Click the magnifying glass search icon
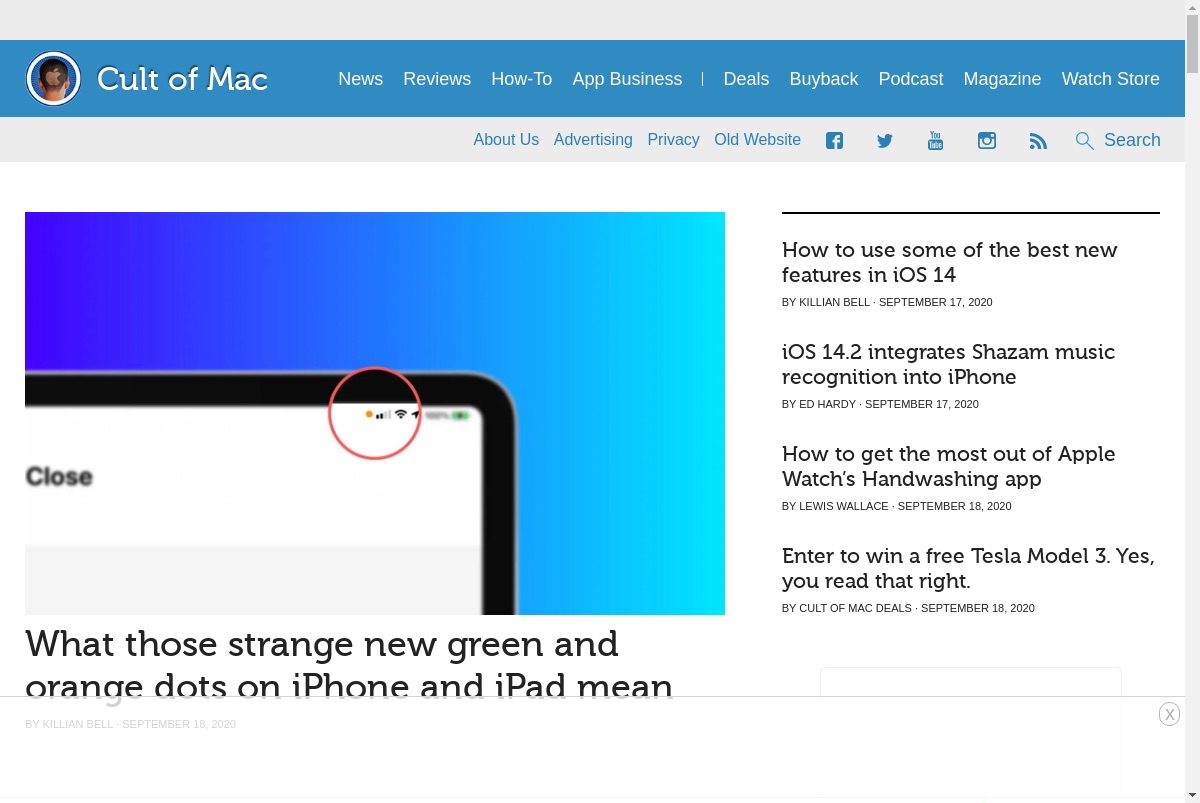 pos(1085,141)
